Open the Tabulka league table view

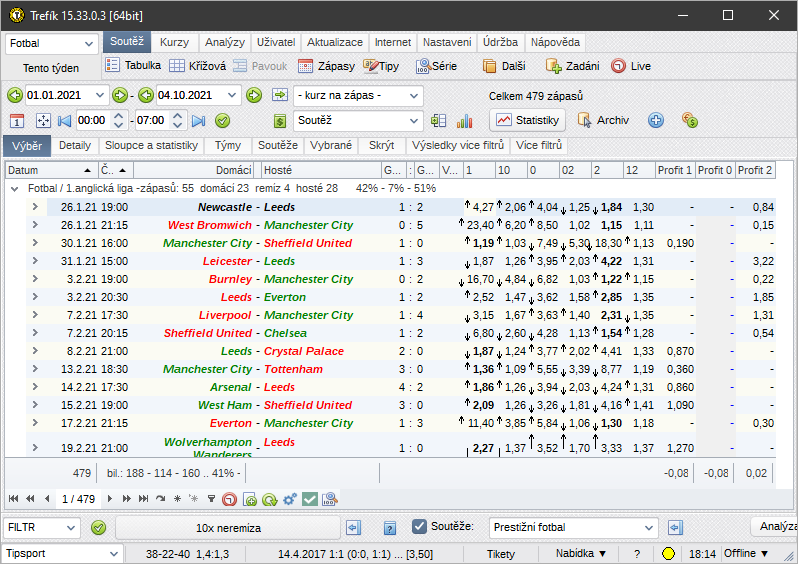pyautogui.click(x=133, y=66)
